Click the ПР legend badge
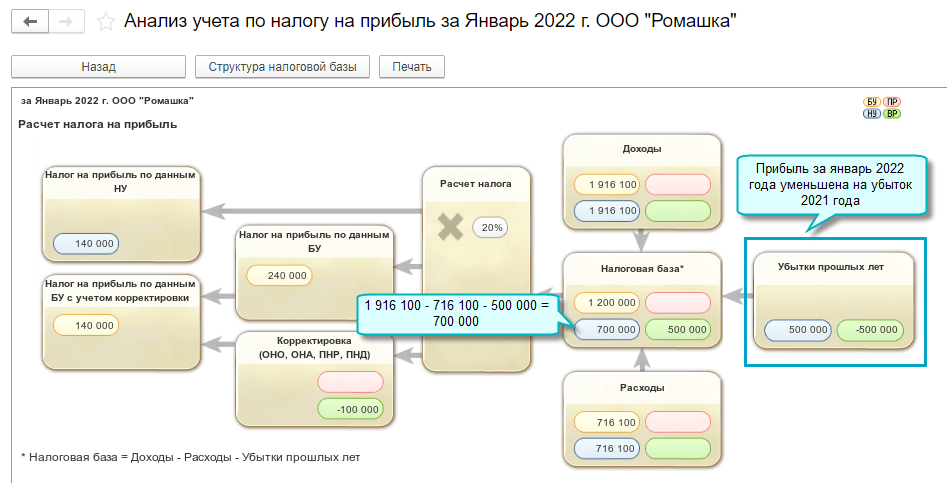This screenshot has width=947, height=483. (x=892, y=102)
